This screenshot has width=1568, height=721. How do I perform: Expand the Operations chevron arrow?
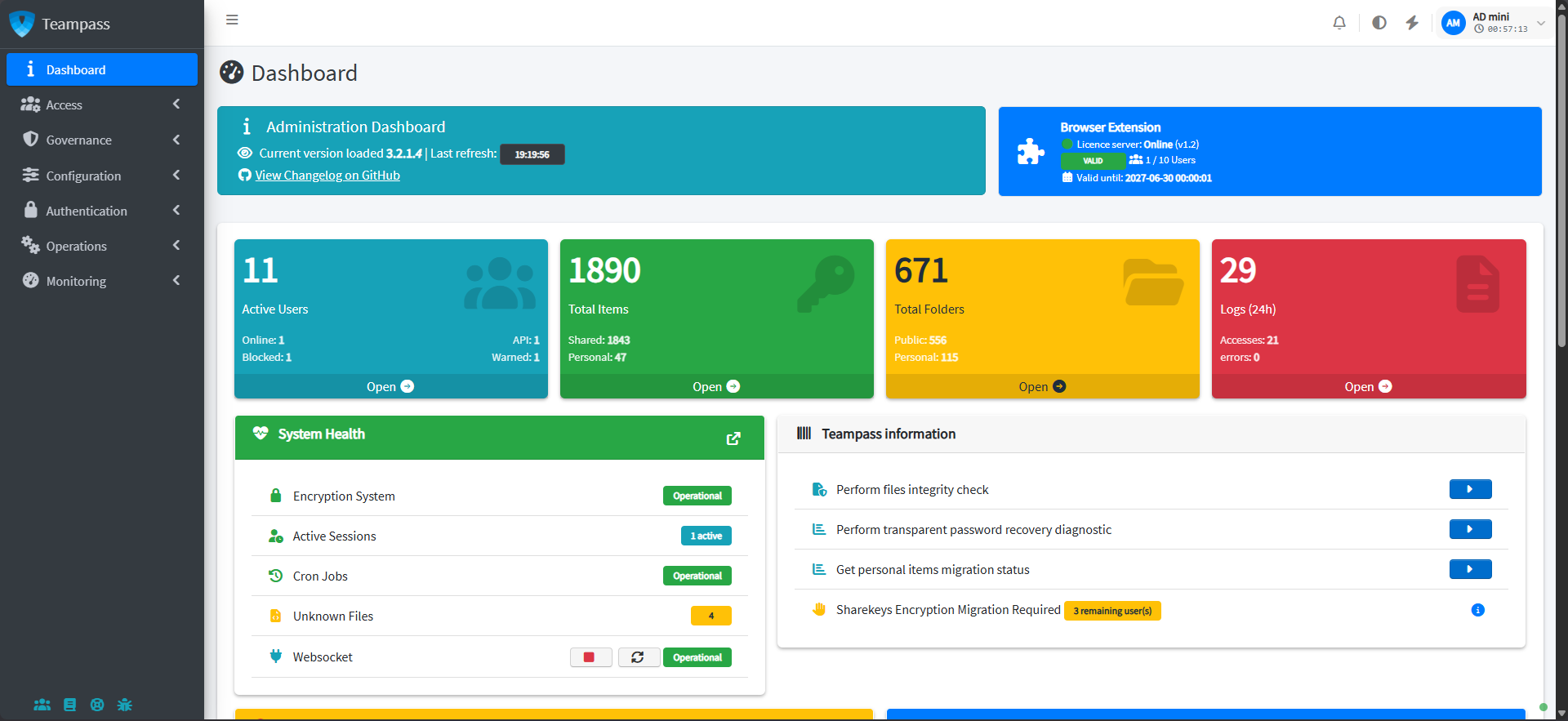click(x=176, y=246)
